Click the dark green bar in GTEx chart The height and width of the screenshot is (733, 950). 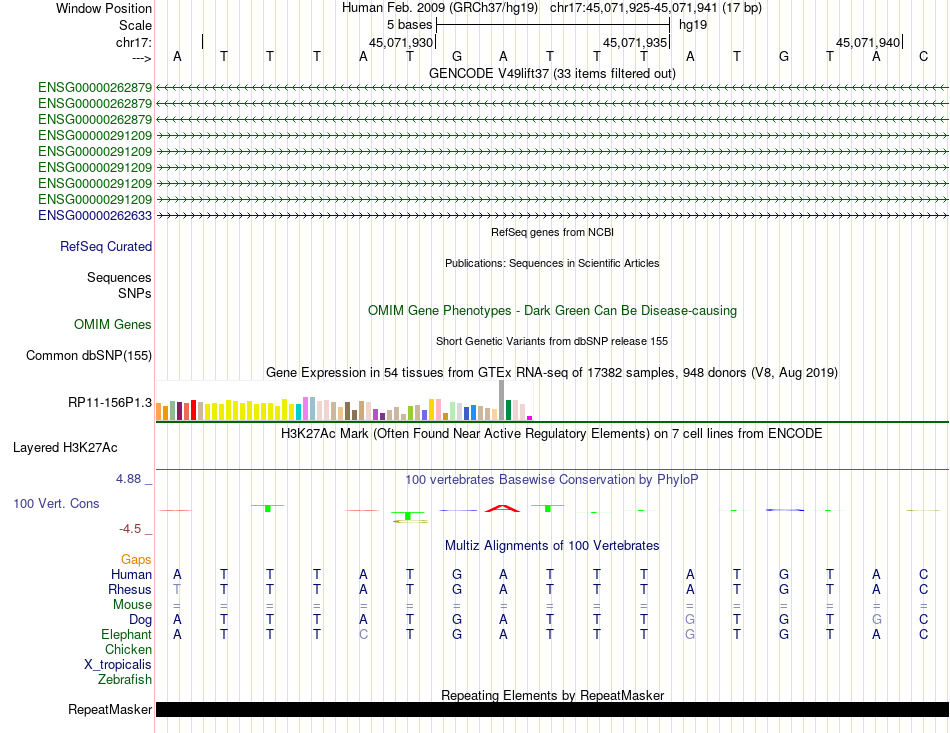[x=508, y=410]
